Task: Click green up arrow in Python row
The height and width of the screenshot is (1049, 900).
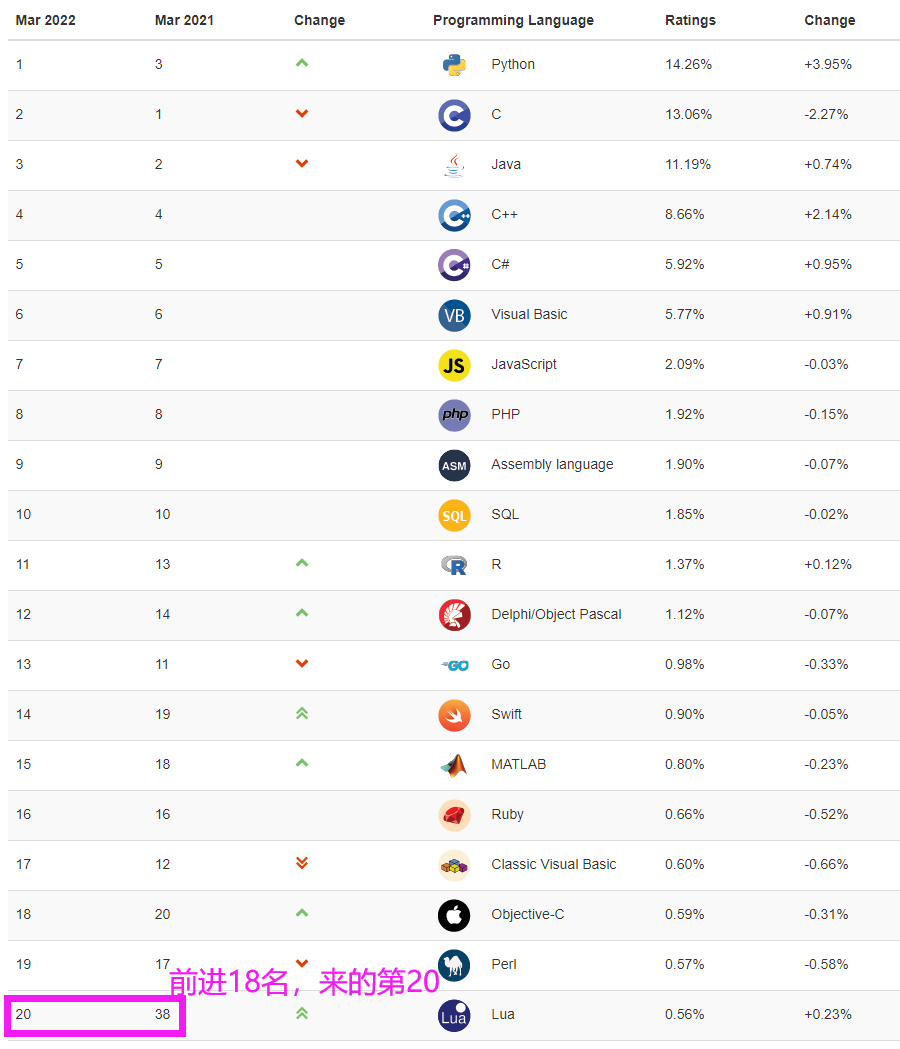Action: click(x=302, y=63)
